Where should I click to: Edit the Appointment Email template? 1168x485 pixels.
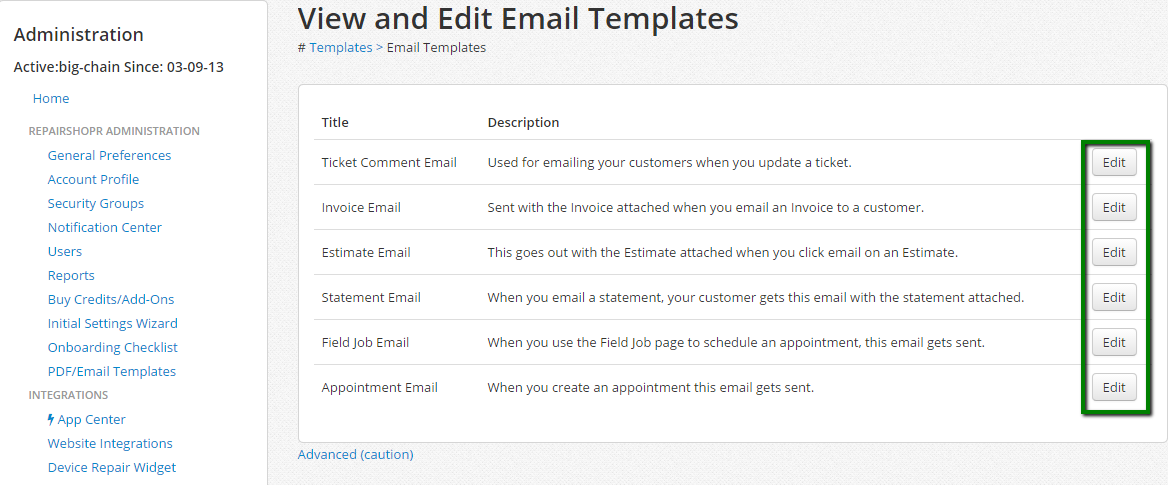[1113, 388]
